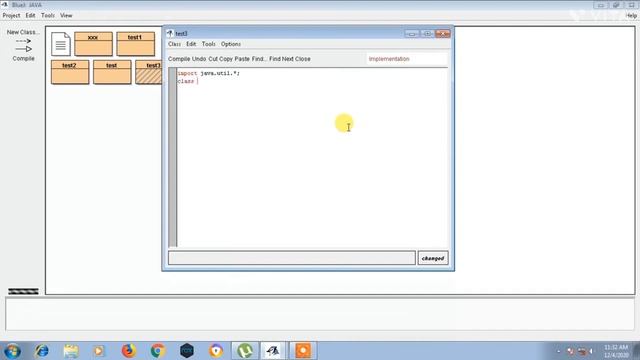
Task: Launch Firefox from the taskbar
Action: coord(129,351)
